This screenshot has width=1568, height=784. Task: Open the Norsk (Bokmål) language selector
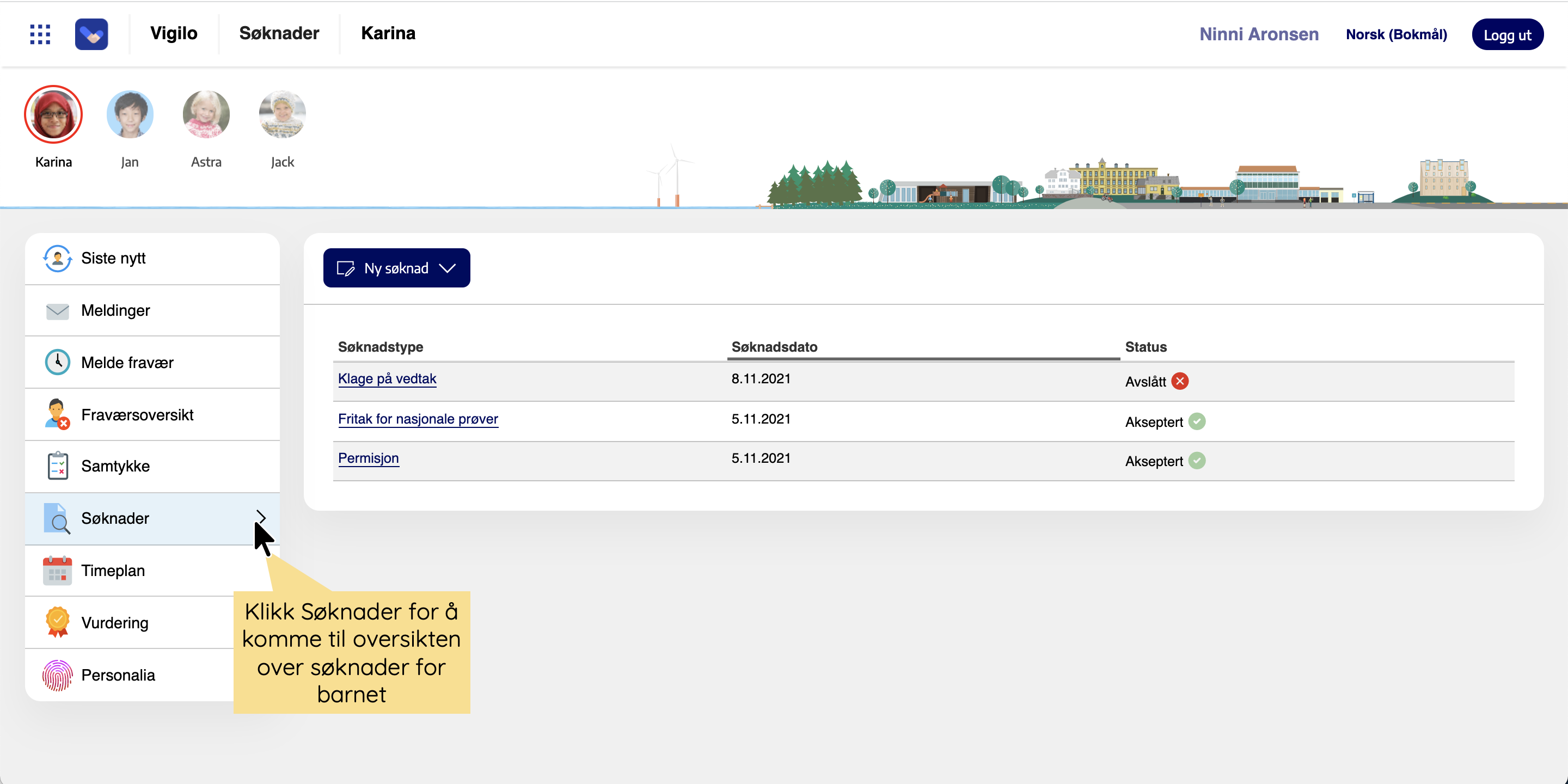[x=1396, y=35]
